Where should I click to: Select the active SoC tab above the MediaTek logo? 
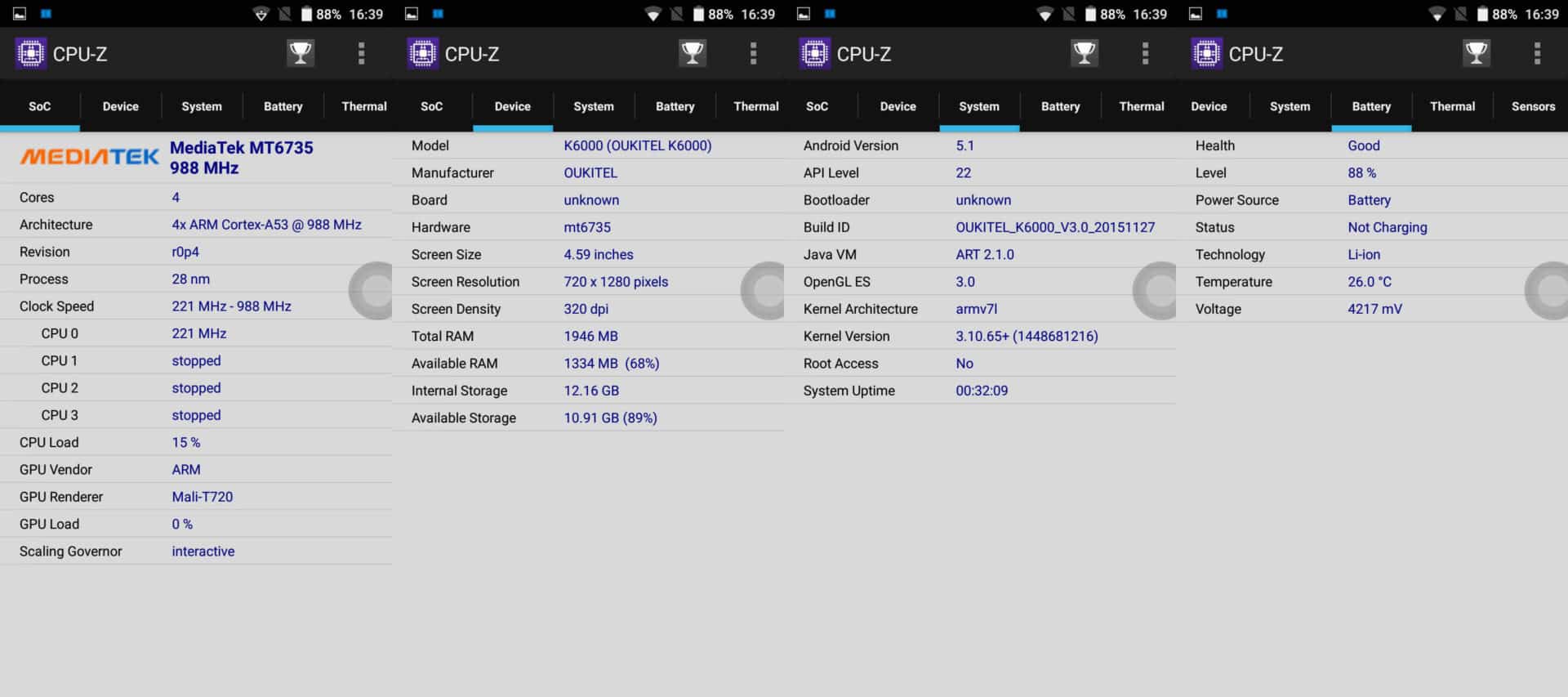[x=39, y=106]
